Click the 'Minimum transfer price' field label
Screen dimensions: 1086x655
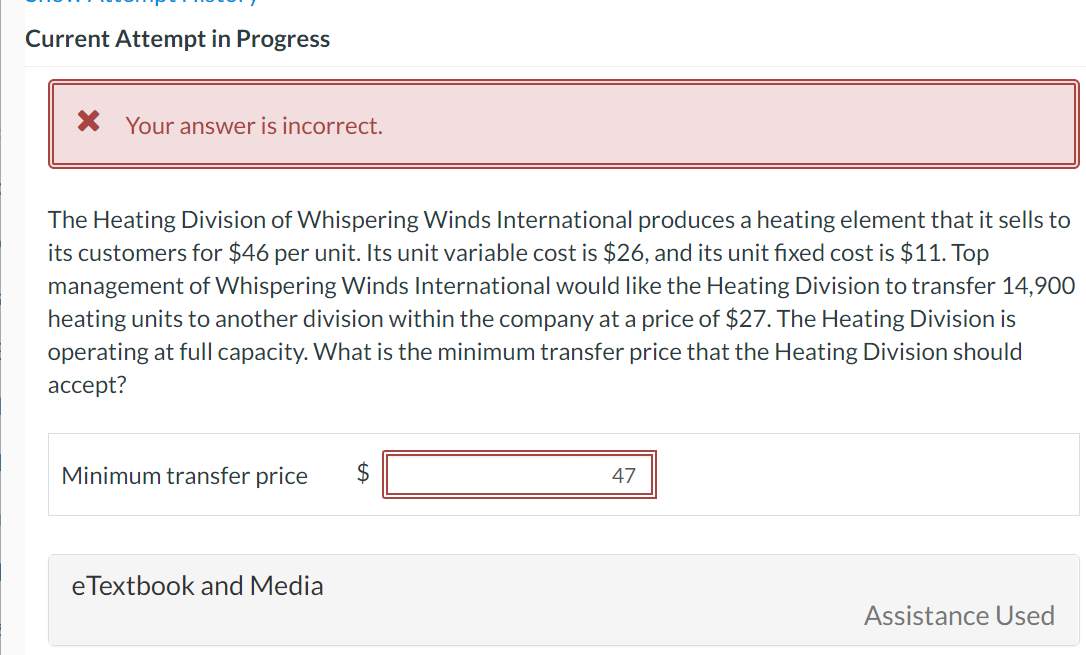(185, 476)
